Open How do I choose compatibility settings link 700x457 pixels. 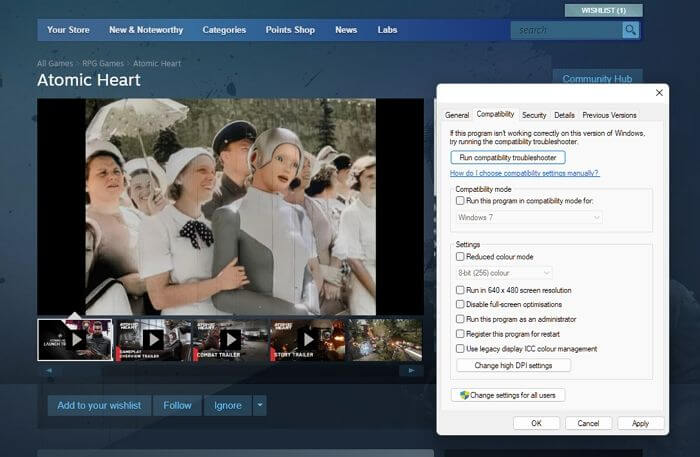[525, 173]
